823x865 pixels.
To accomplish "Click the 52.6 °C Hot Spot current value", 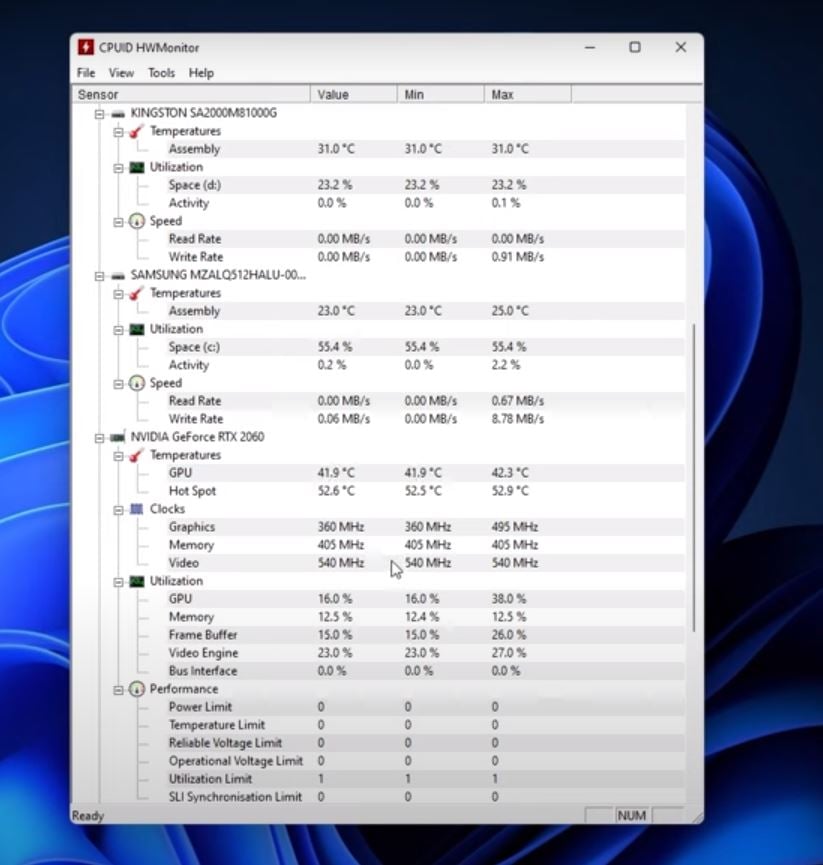I will (x=336, y=491).
